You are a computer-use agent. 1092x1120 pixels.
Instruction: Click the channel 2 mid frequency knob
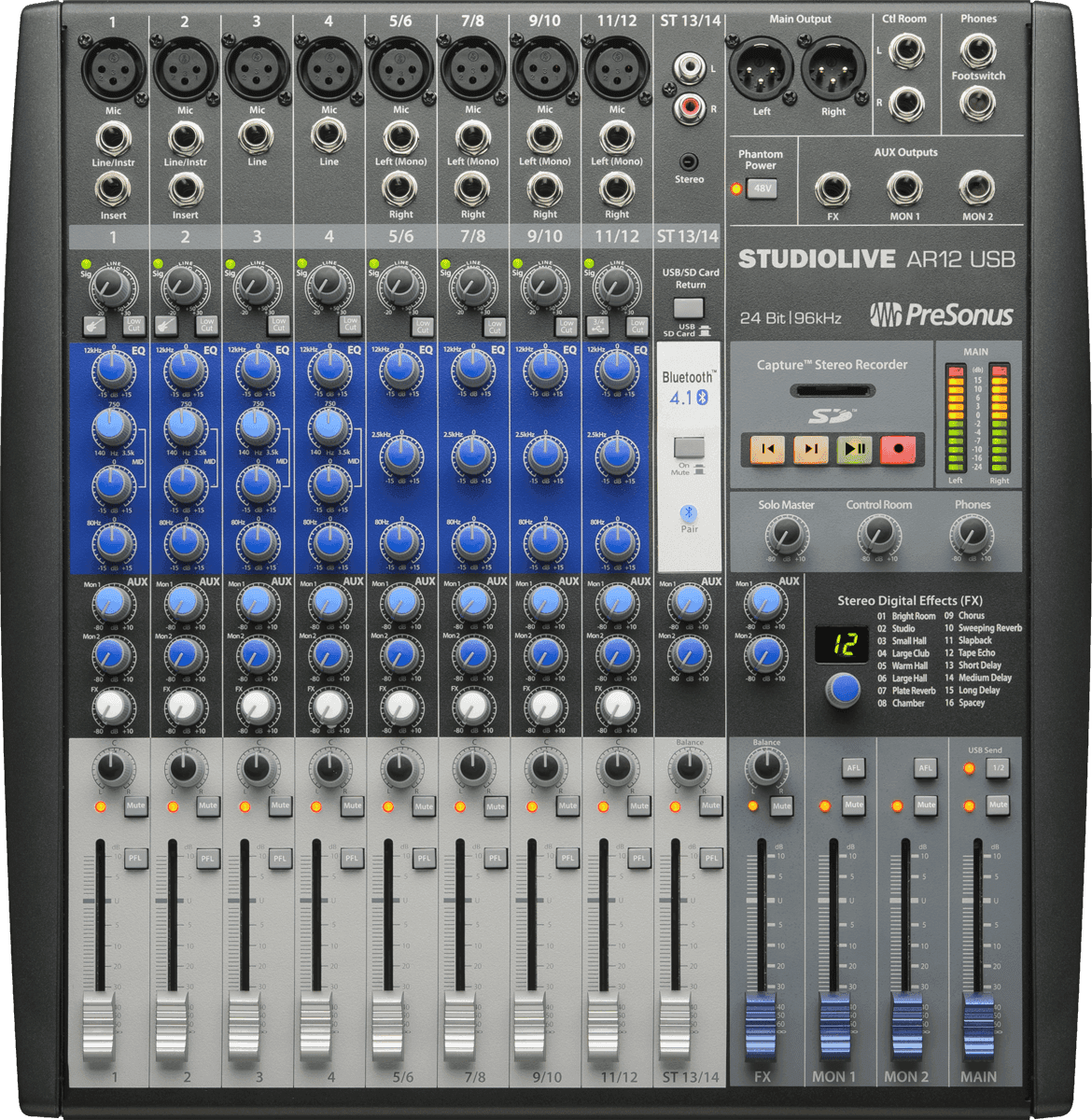185,428
